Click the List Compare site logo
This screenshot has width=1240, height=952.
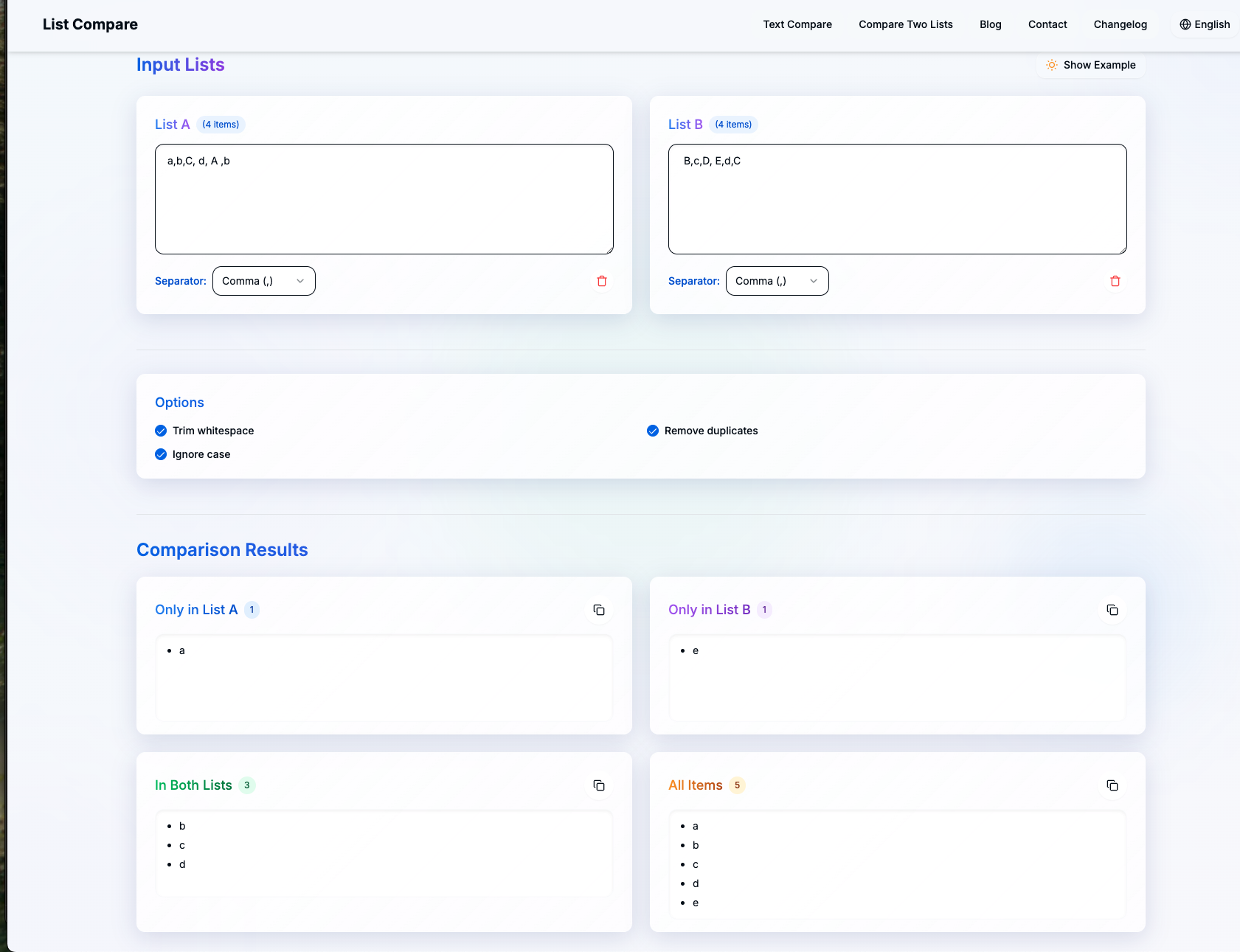pyautogui.click(x=90, y=24)
